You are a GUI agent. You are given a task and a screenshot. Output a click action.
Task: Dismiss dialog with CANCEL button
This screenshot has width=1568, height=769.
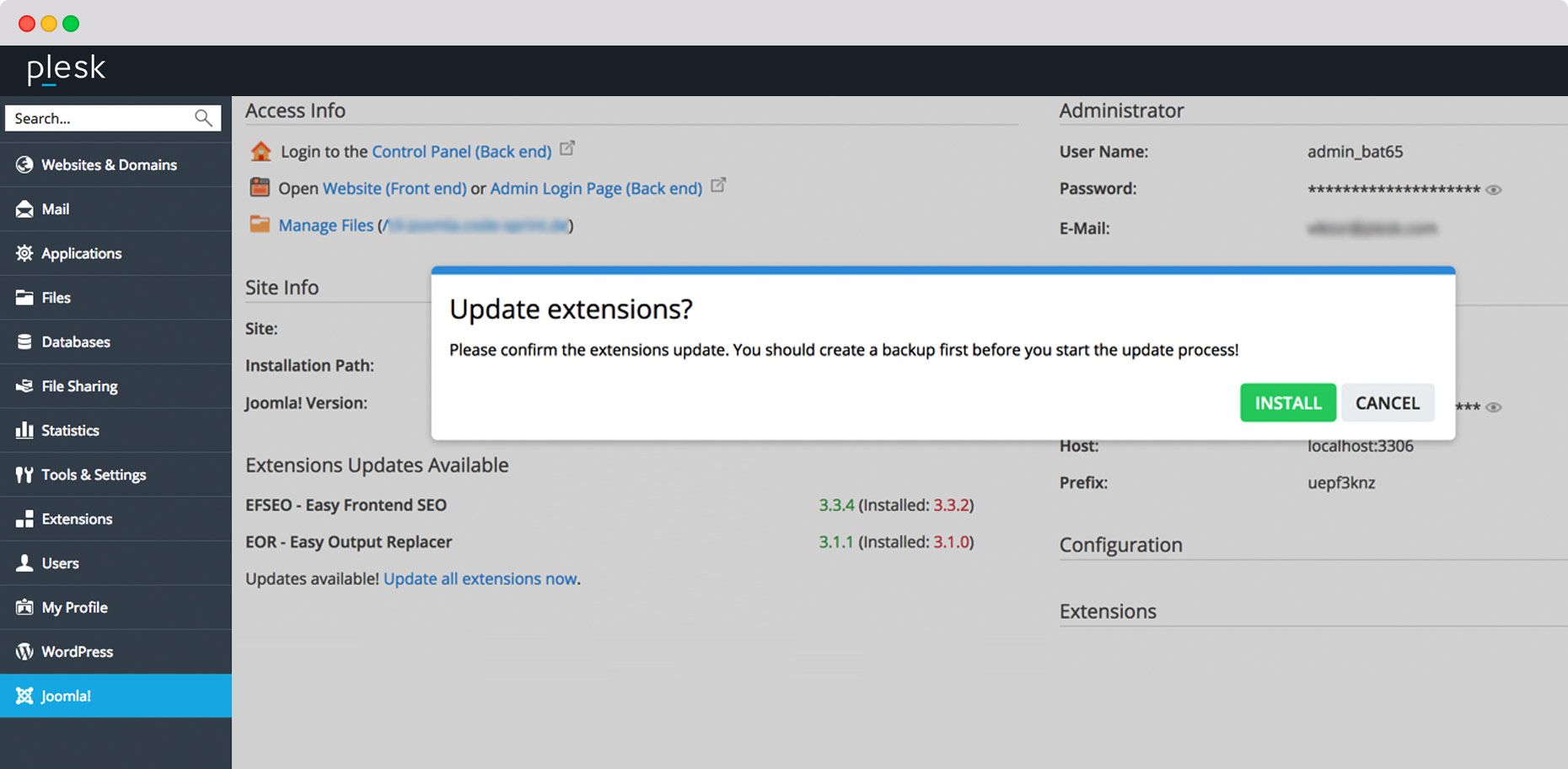click(1388, 403)
